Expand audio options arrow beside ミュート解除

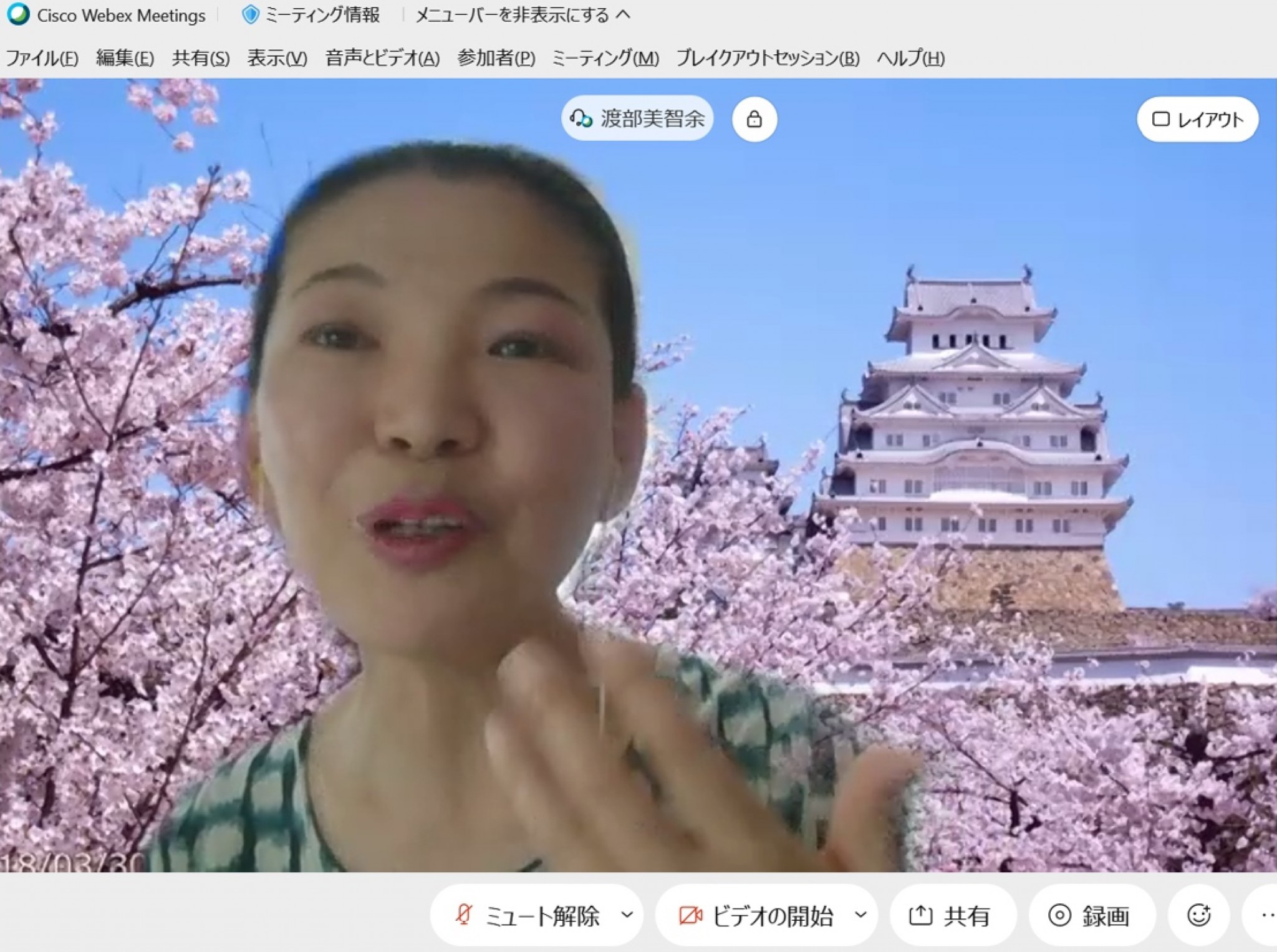(x=627, y=915)
